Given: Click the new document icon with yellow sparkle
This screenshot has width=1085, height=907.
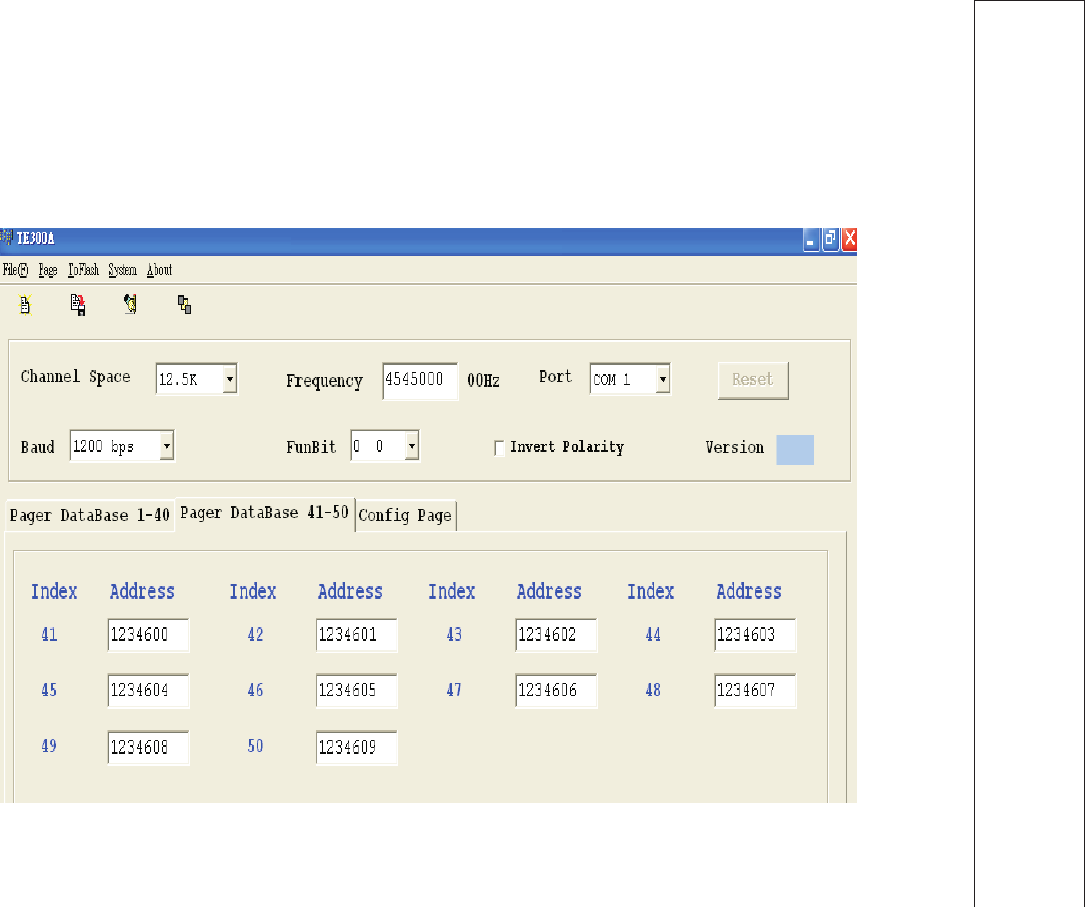Looking at the screenshot, I should pyautogui.click(x=26, y=305).
